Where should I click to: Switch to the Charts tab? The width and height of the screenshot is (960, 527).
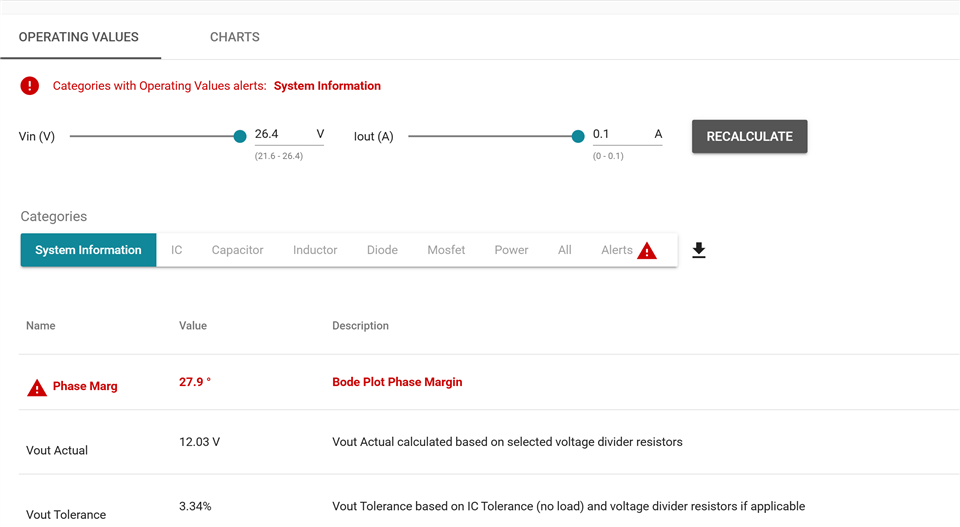click(234, 37)
